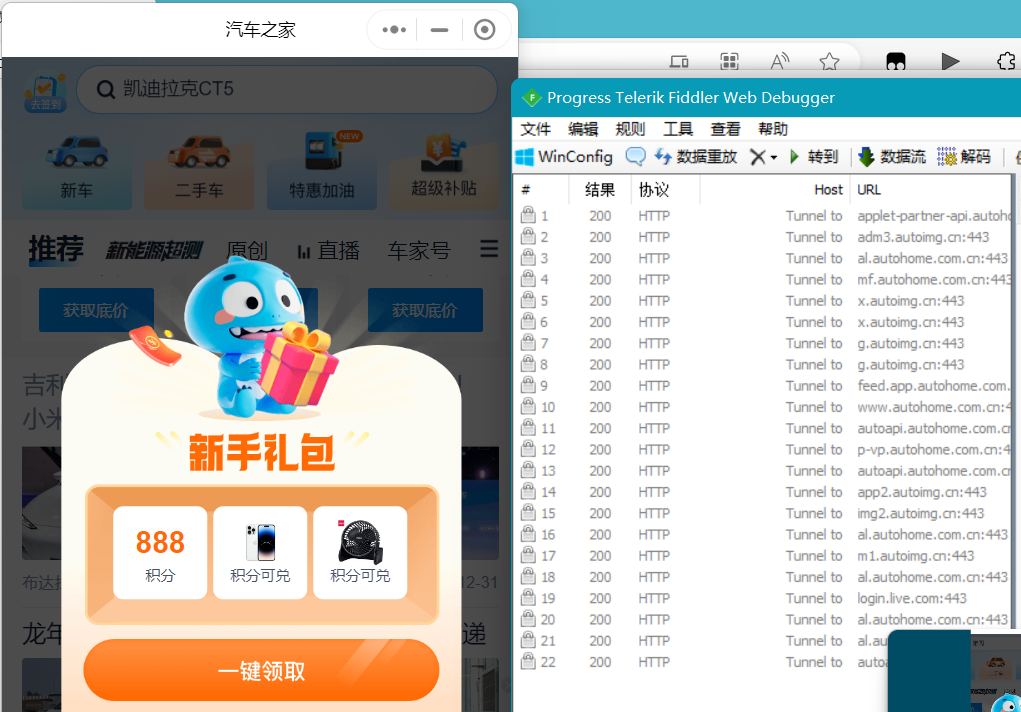Select session 9 feed.app.autohome.com row

[x=763, y=386]
